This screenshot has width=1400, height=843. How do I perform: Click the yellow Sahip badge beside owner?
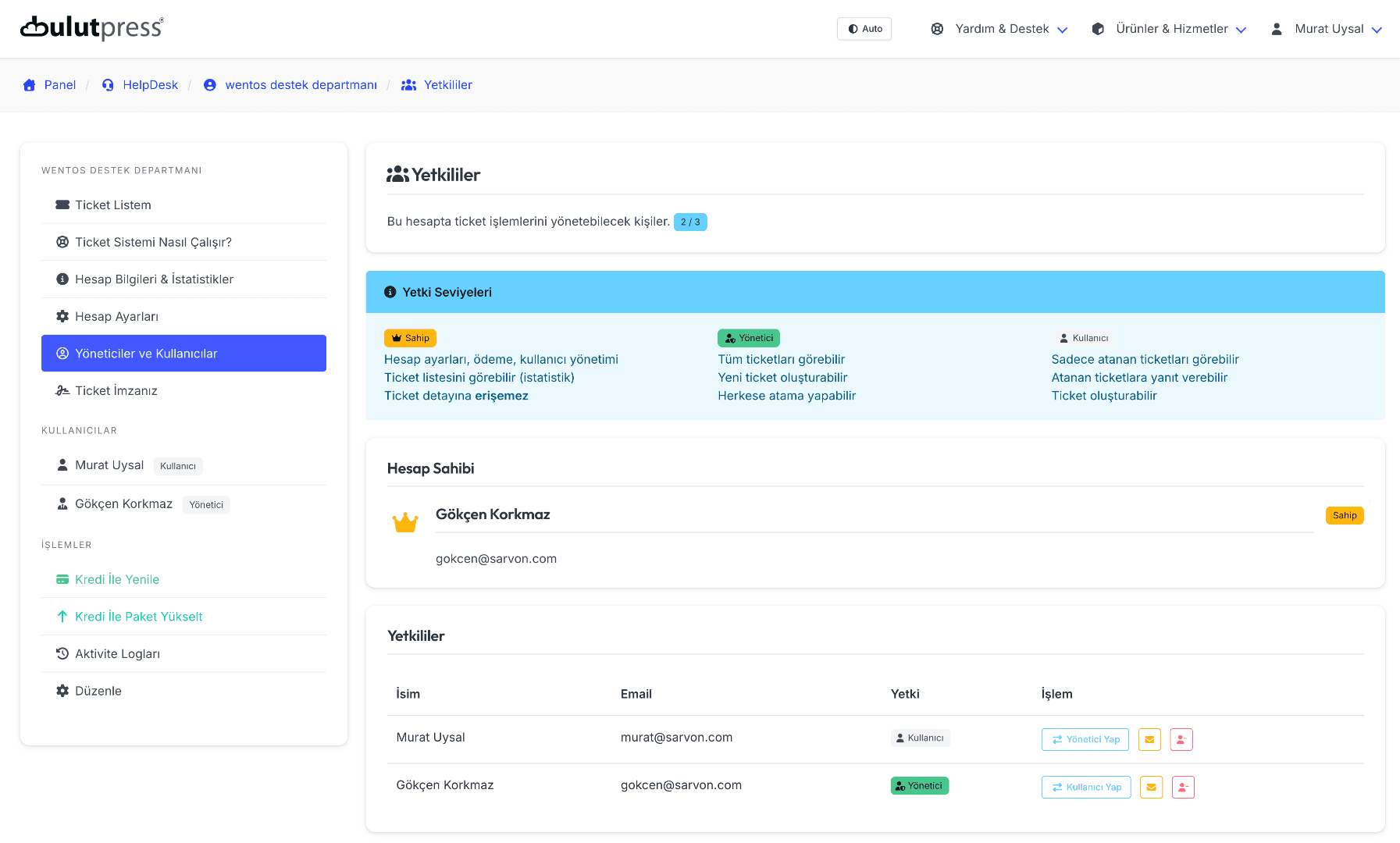1344,515
